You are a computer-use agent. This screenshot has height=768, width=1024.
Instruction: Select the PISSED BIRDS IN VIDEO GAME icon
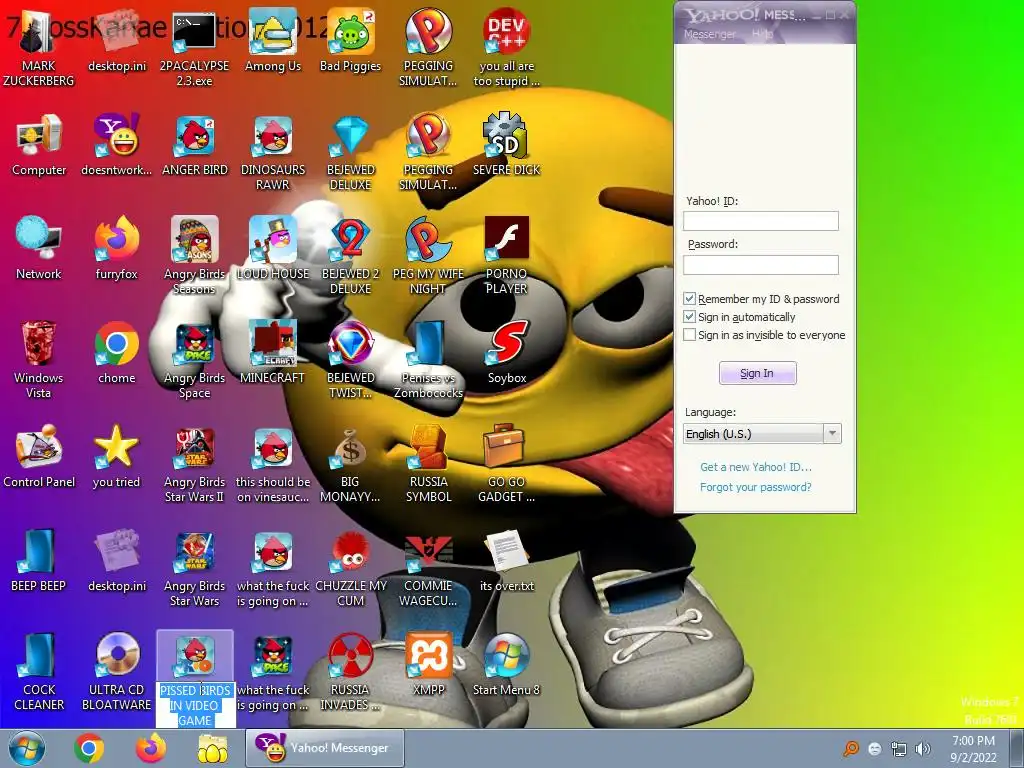pos(195,678)
